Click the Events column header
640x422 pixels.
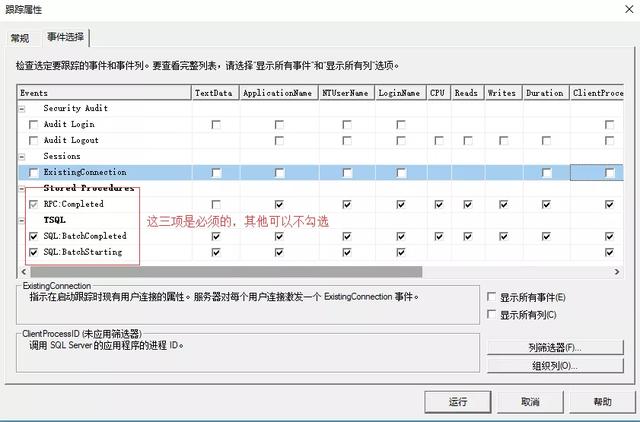pyautogui.click(x=104, y=93)
